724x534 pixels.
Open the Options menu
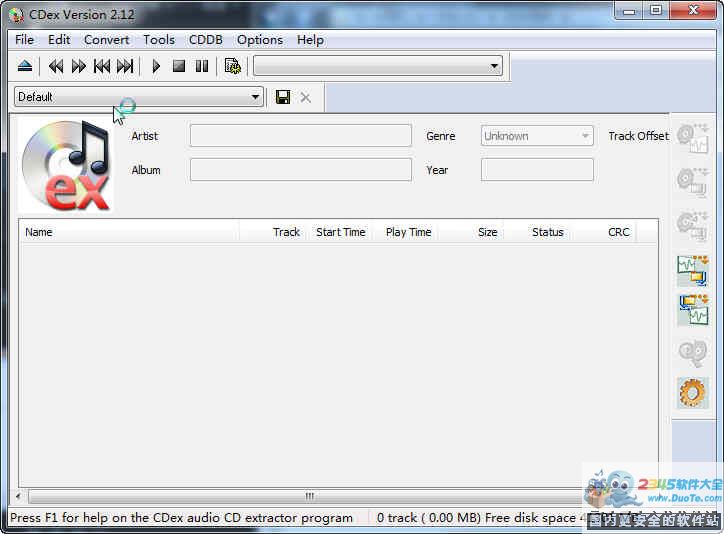click(259, 40)
